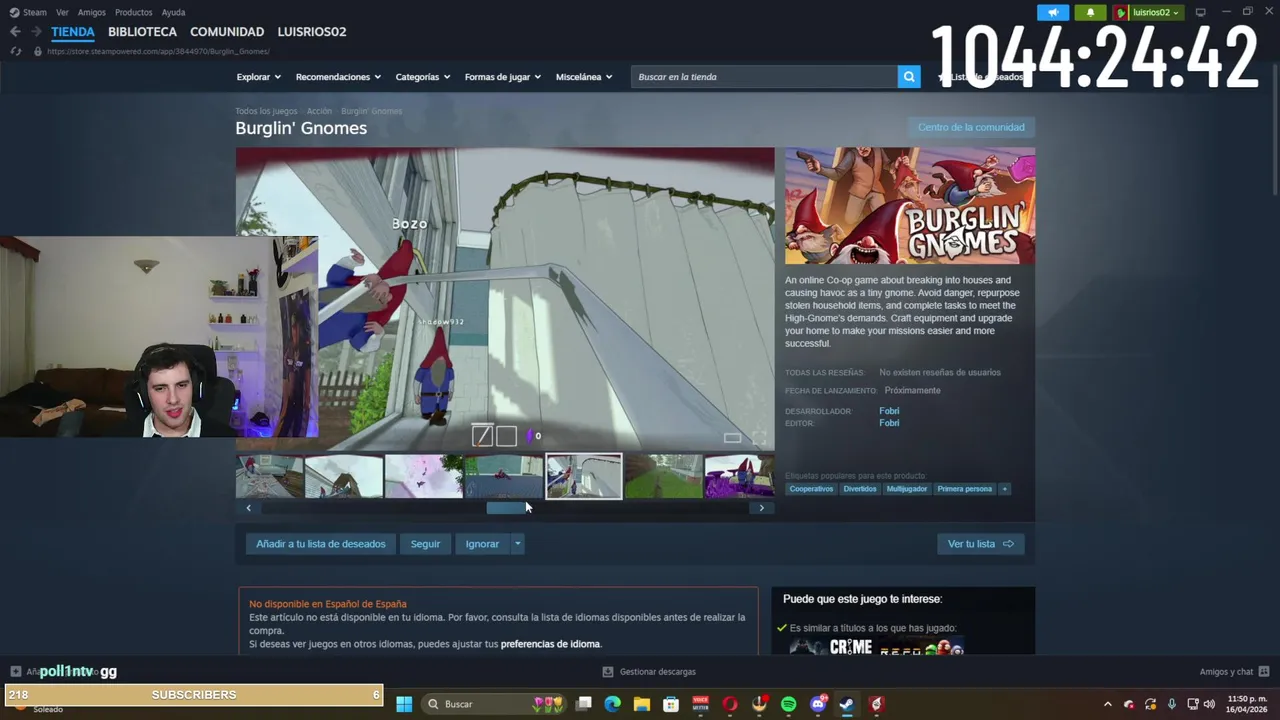This screenshot has height=720, width=1280.
Task: Open the Productos menu
Action: point(134,12)
